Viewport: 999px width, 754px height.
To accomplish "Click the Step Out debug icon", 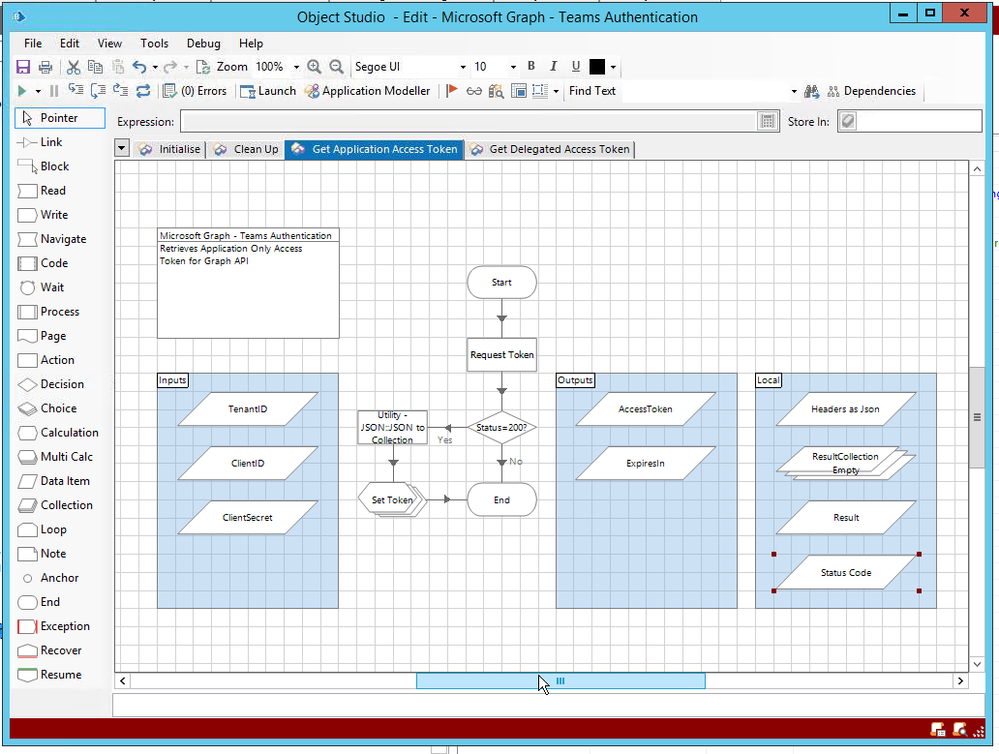I will pos(120,91).
